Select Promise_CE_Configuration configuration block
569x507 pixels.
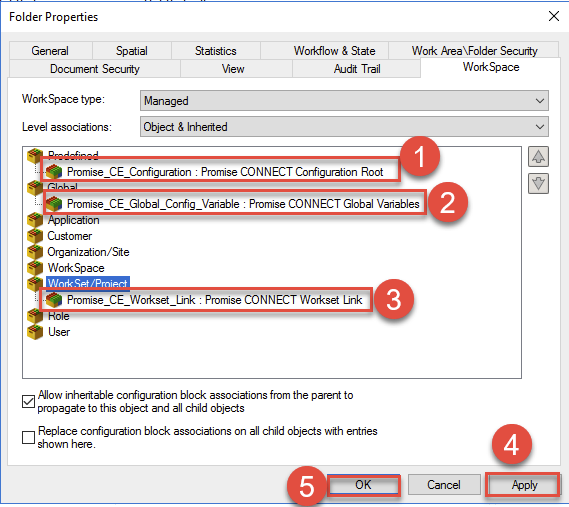click(x=225, y=172)
